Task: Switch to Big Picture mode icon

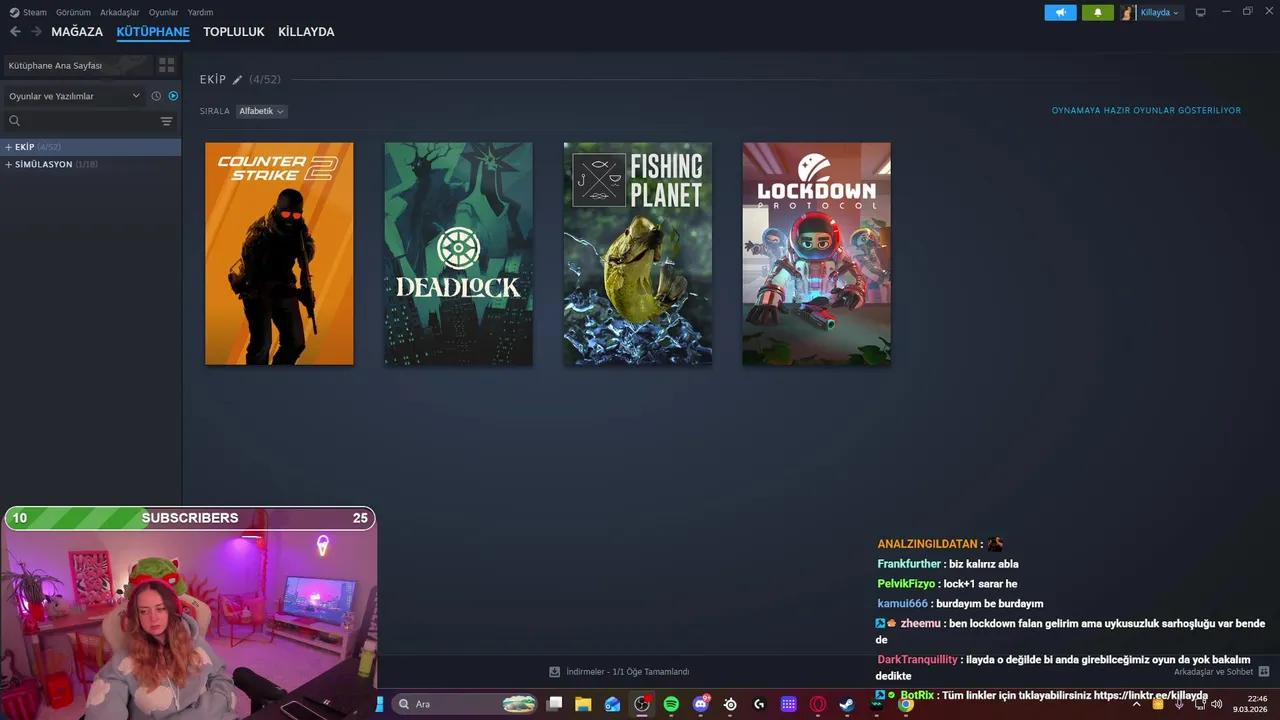Action: tap(1201, 13)
